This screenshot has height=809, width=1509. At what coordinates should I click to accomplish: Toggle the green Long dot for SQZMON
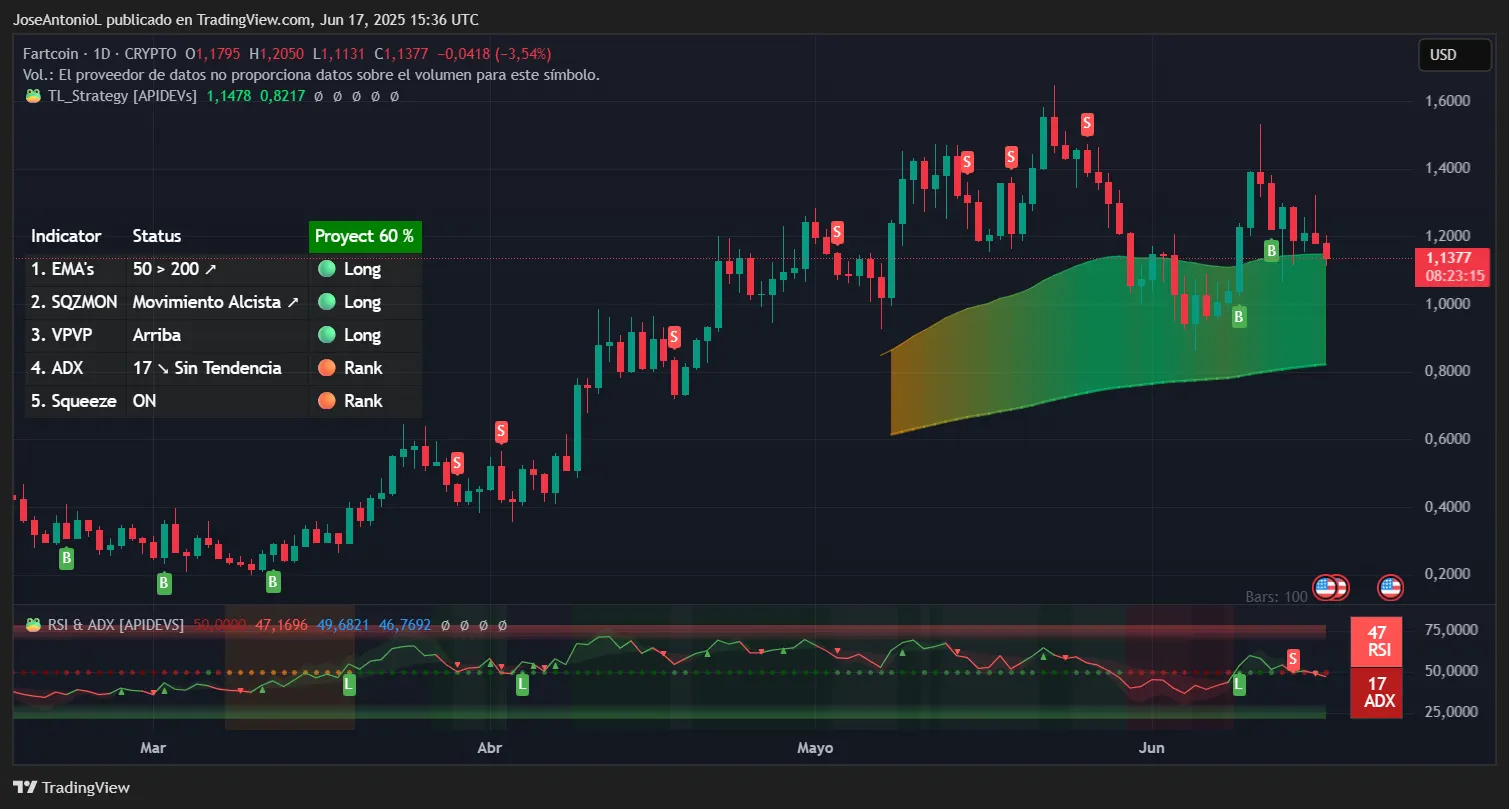pos(327,301)
